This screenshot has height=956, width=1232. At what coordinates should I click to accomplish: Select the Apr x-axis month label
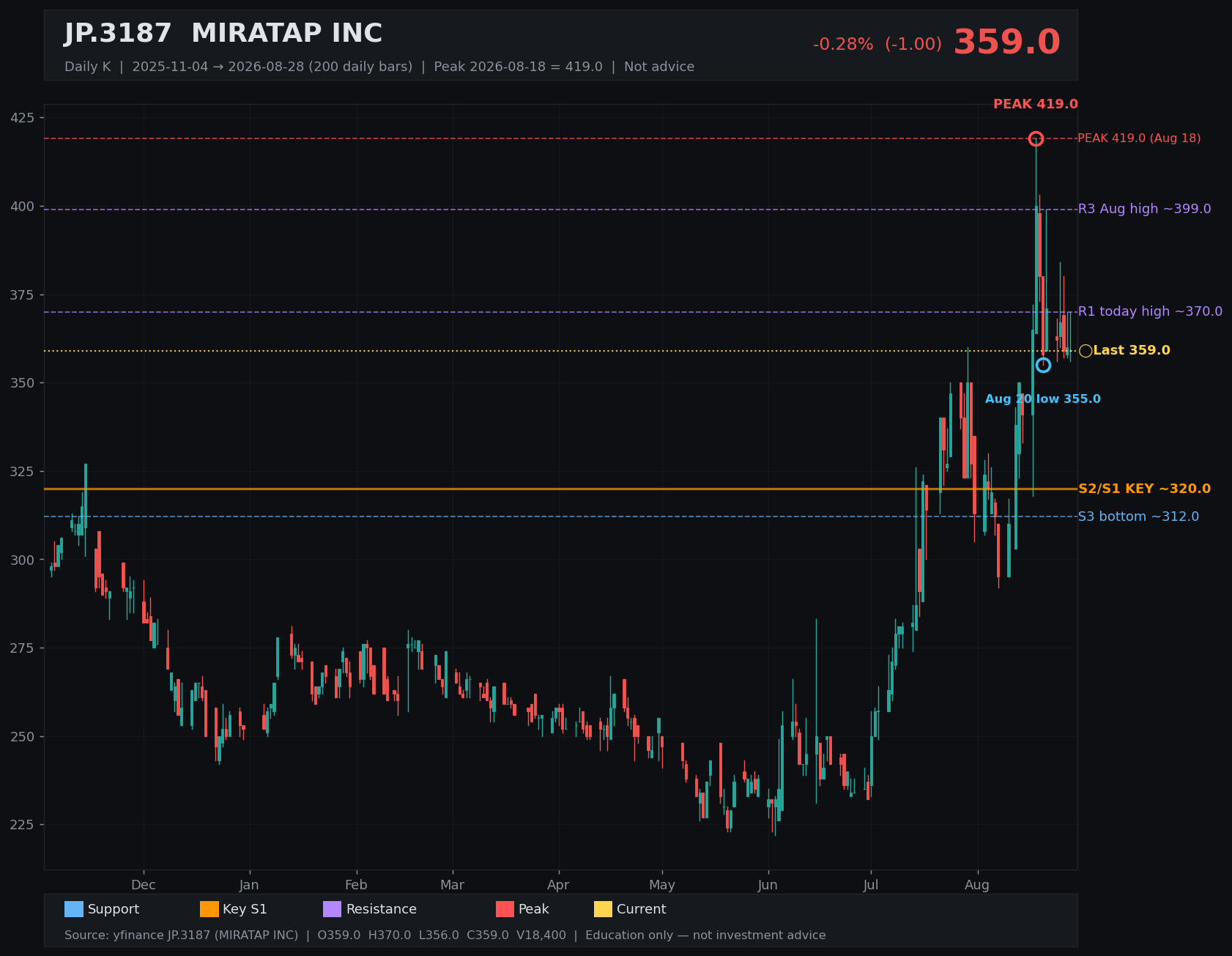(x=558, y=885)
